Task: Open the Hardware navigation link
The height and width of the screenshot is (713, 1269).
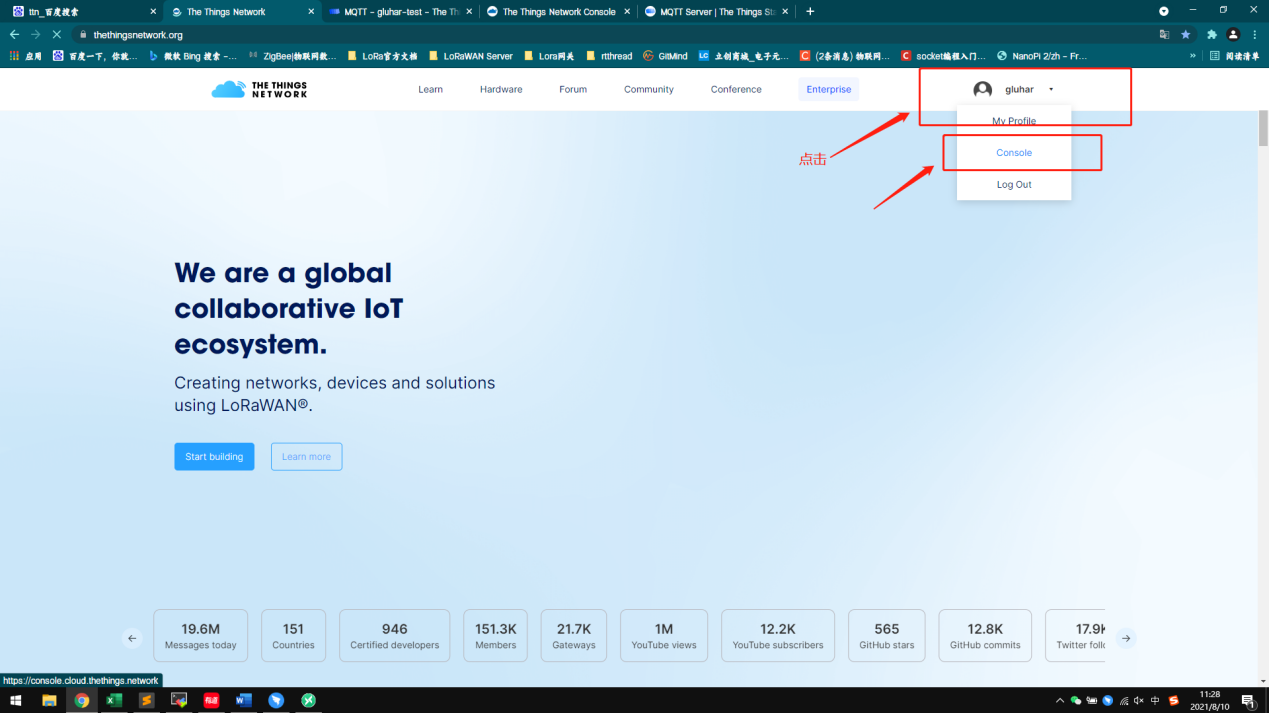Action: [x=501, y=90]
